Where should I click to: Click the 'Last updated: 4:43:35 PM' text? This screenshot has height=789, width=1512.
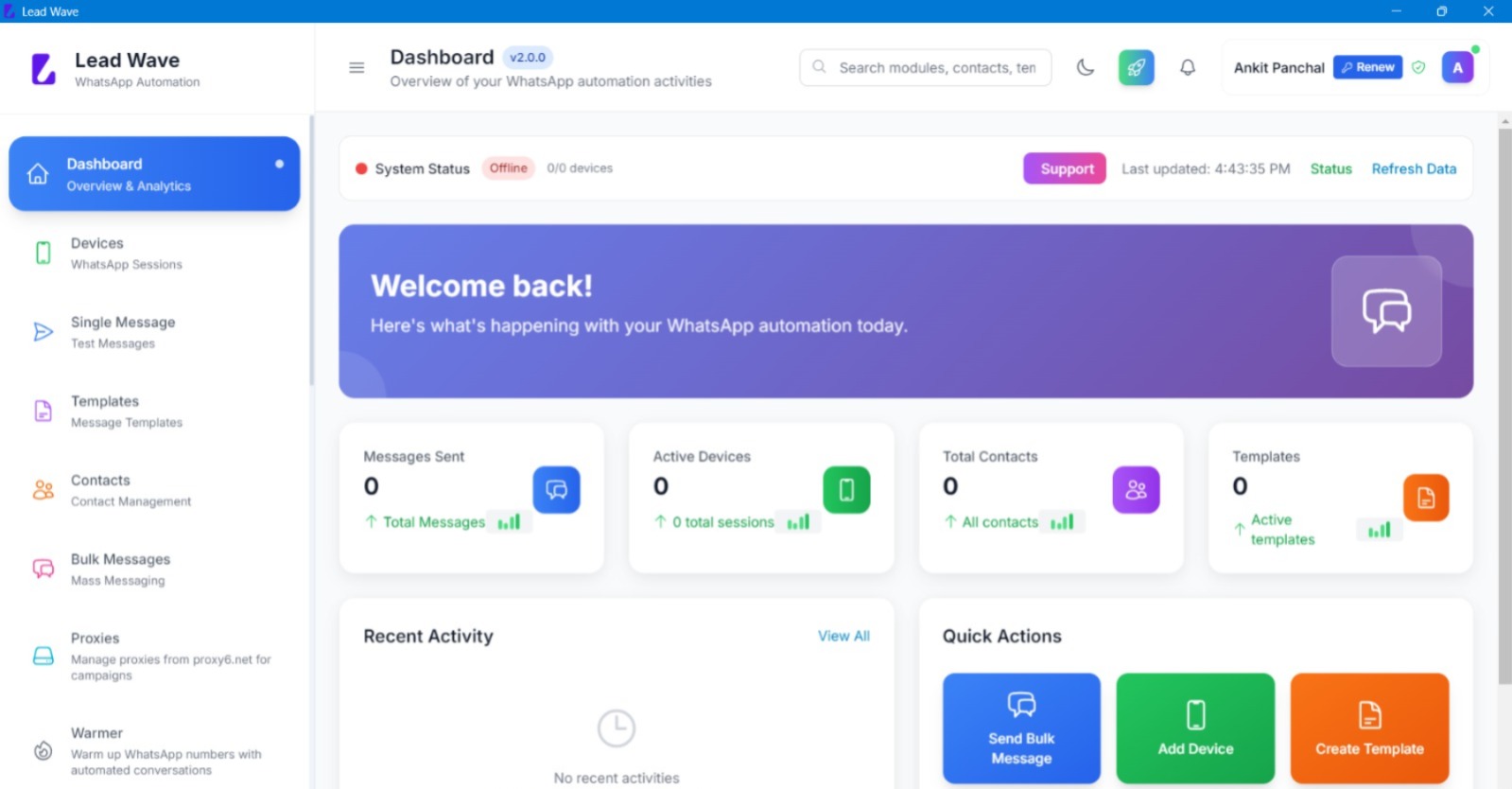(1206, 168)
